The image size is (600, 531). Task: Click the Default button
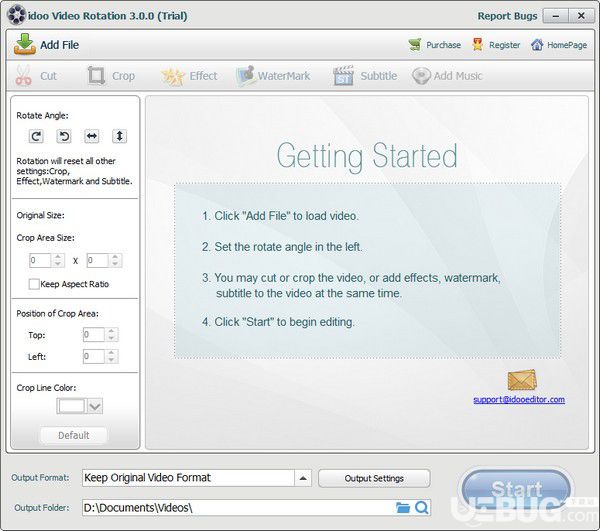[x=73, y=435]
